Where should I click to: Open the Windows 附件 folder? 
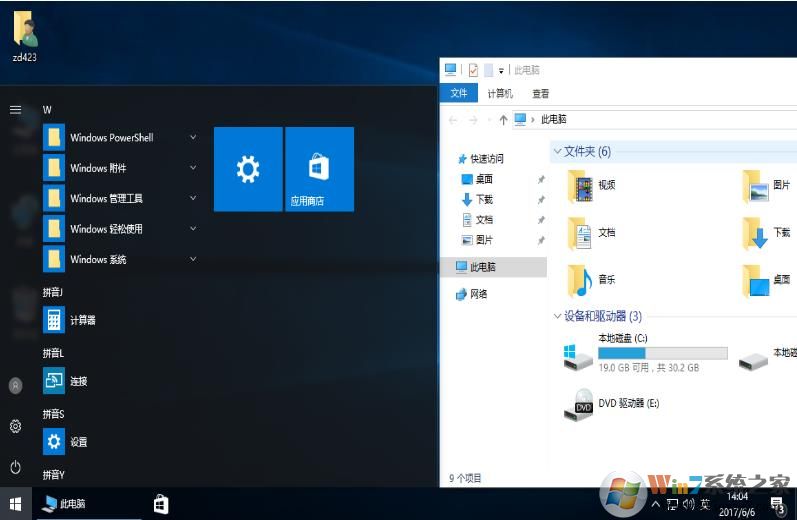(x=121, y=168)
